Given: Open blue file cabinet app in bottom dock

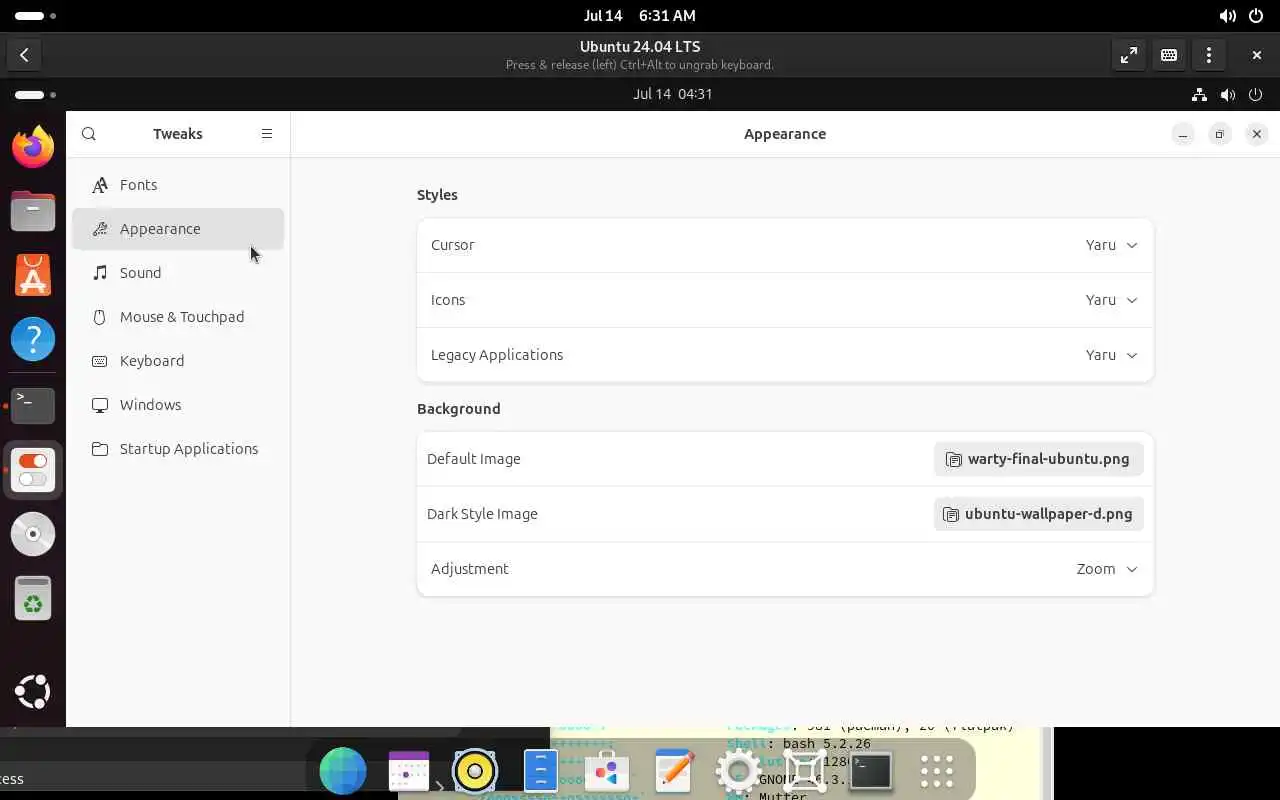Looking at the screenshot, I should pyautogui.click(x=540, y=771).
